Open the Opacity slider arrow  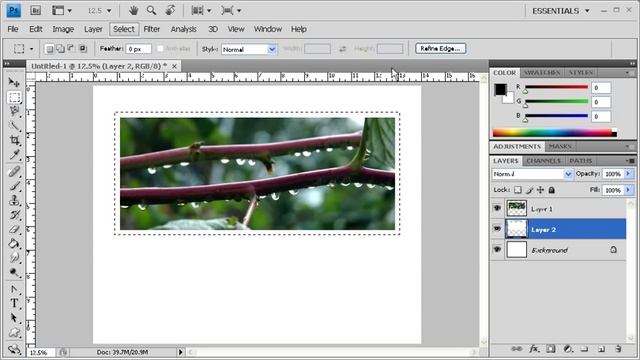pyautogui.click(x=629, y=174)
